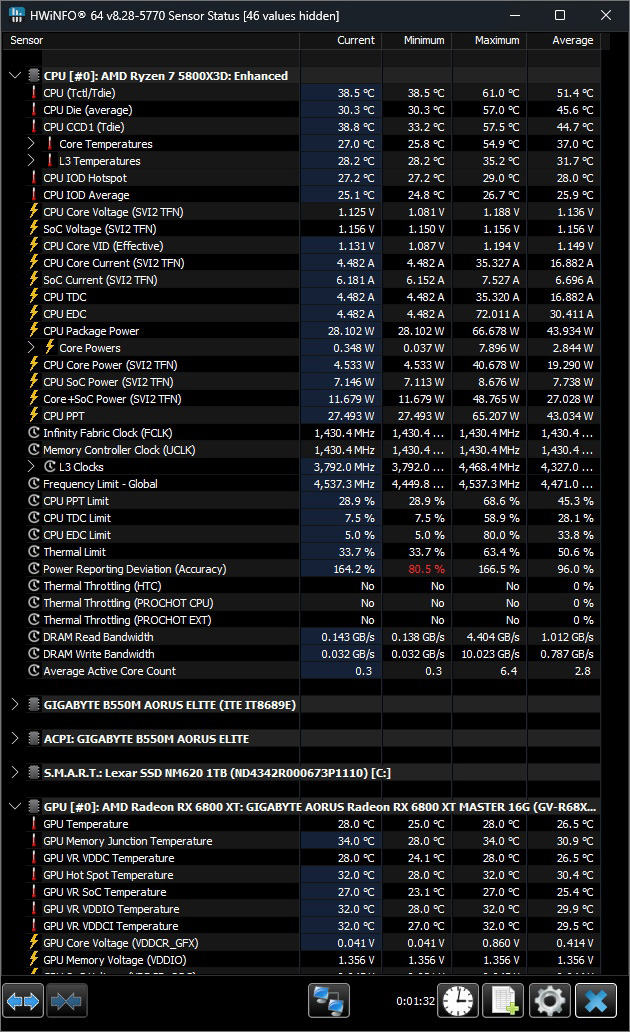Collapse the AMD Ryzen 7 5800X3D group

click(15, 76)
